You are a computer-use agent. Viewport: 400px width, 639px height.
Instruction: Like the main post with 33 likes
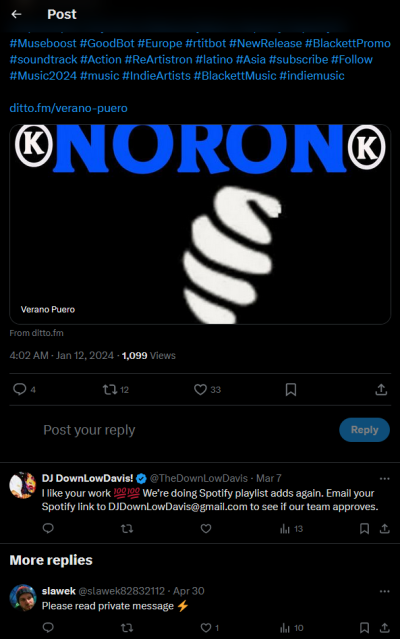207,390
